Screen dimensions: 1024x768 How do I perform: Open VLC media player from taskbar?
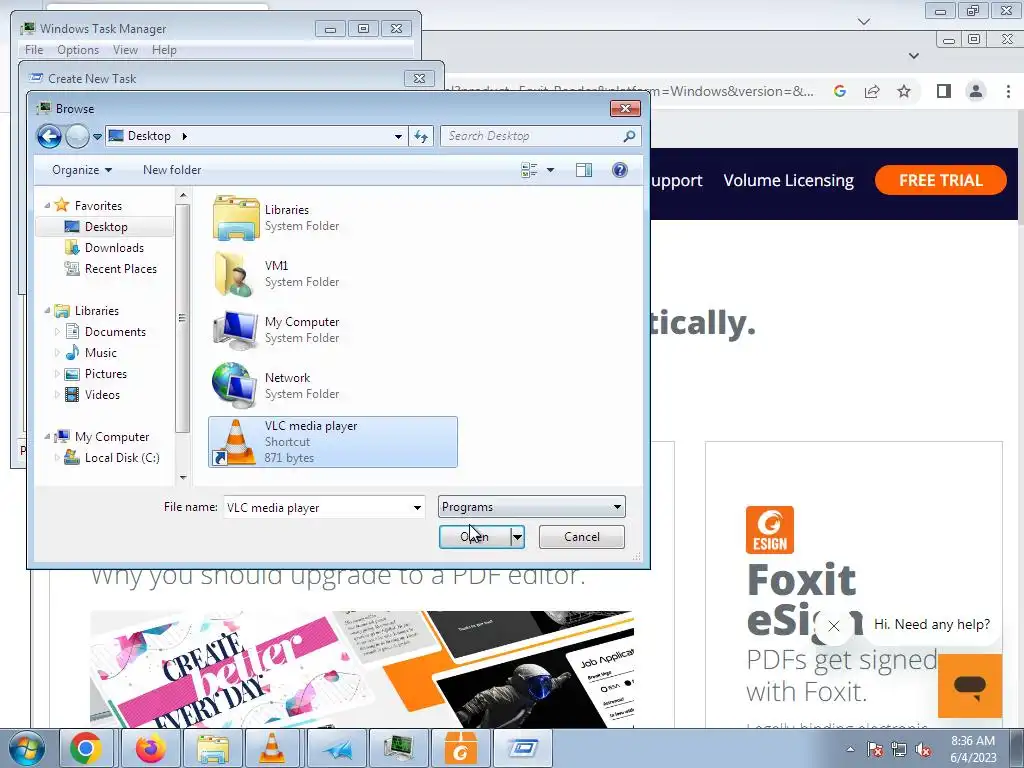point(272,748)
